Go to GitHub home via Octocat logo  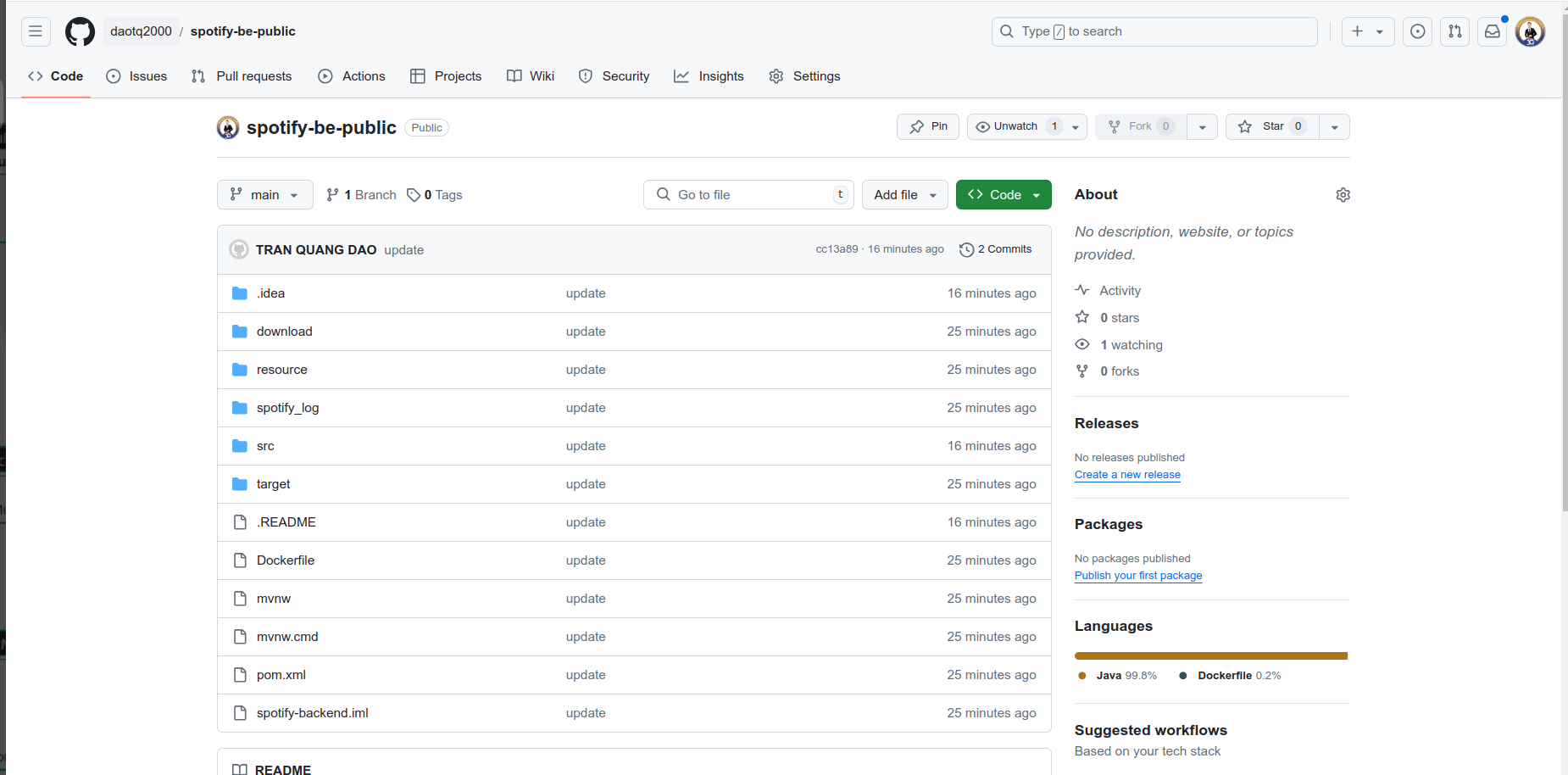tap(81, 31)
